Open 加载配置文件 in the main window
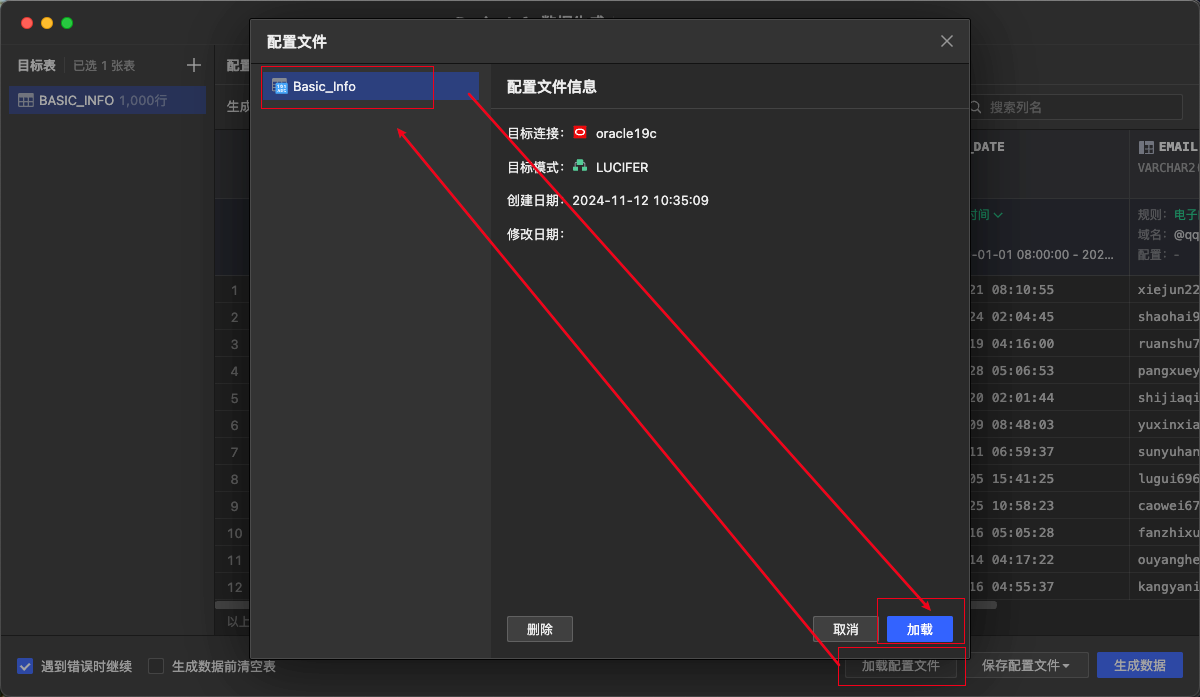The width and height of the screenshot is (1200, 697). pyautogui.click(x=901, y=665)
